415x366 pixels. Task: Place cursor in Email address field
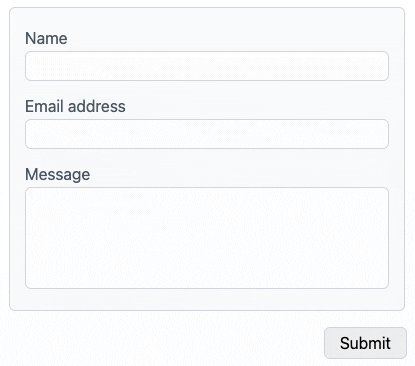click(x=207, y=134)
